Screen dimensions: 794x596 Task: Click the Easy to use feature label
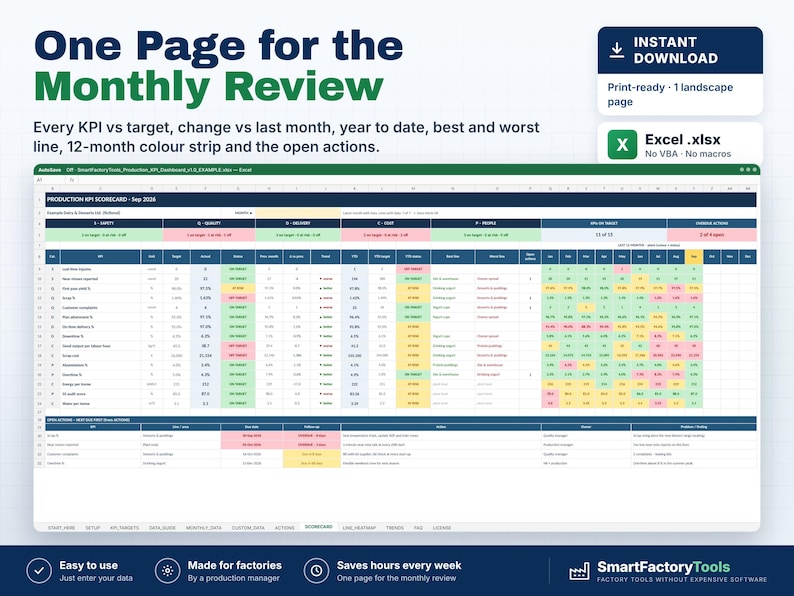click(x=89, y=565)
